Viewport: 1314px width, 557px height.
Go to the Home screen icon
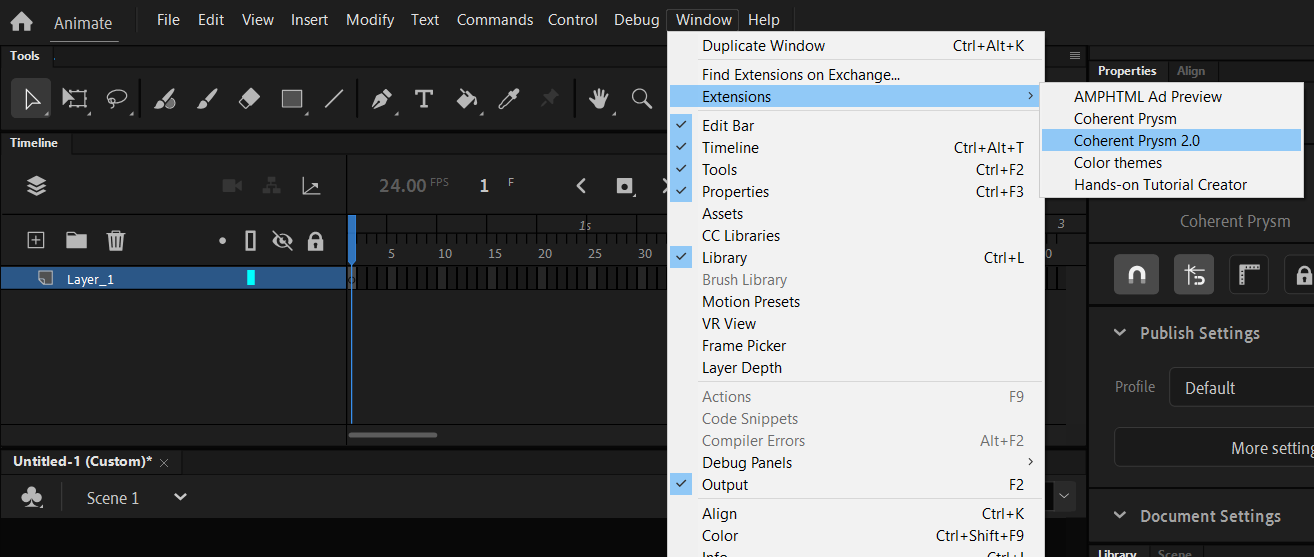[21, 21]
